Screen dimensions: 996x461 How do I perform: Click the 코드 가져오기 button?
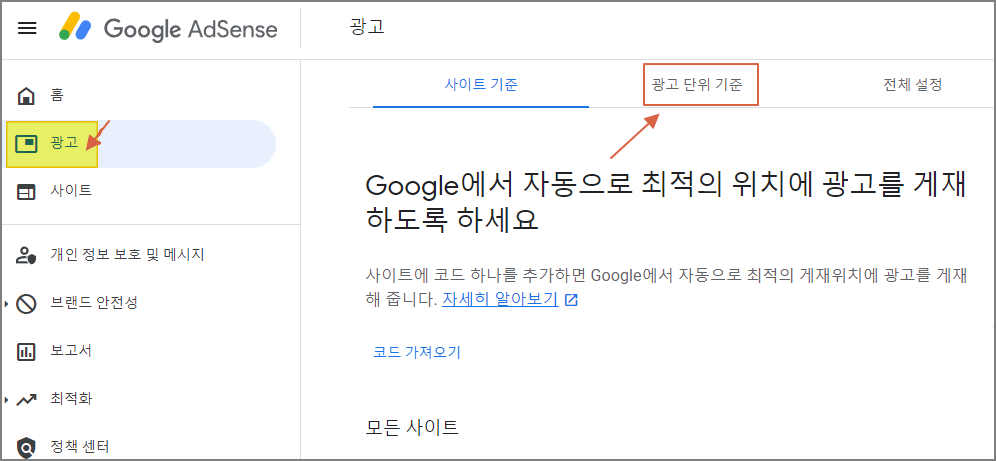click(x=417, y=352)
